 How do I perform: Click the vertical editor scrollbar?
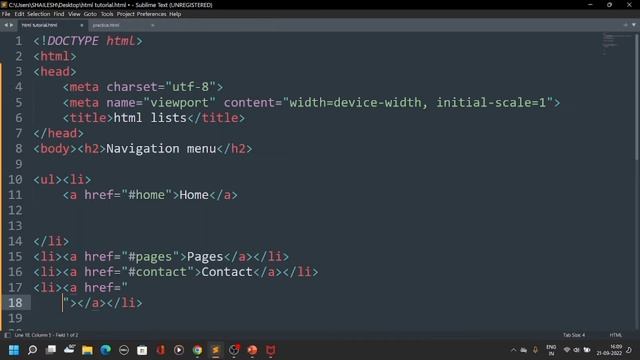637,98
